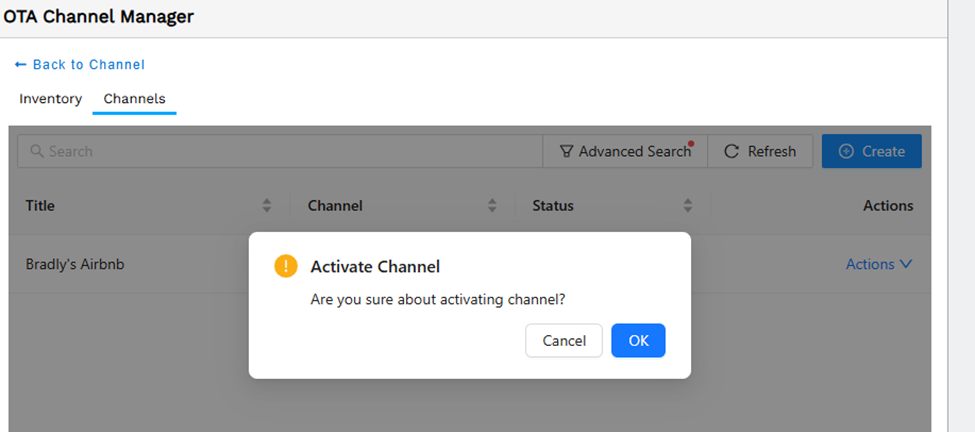This screenshot has width=975, height=432.
Task: Confirm activation with OK button
Action: tap(638, 341)
